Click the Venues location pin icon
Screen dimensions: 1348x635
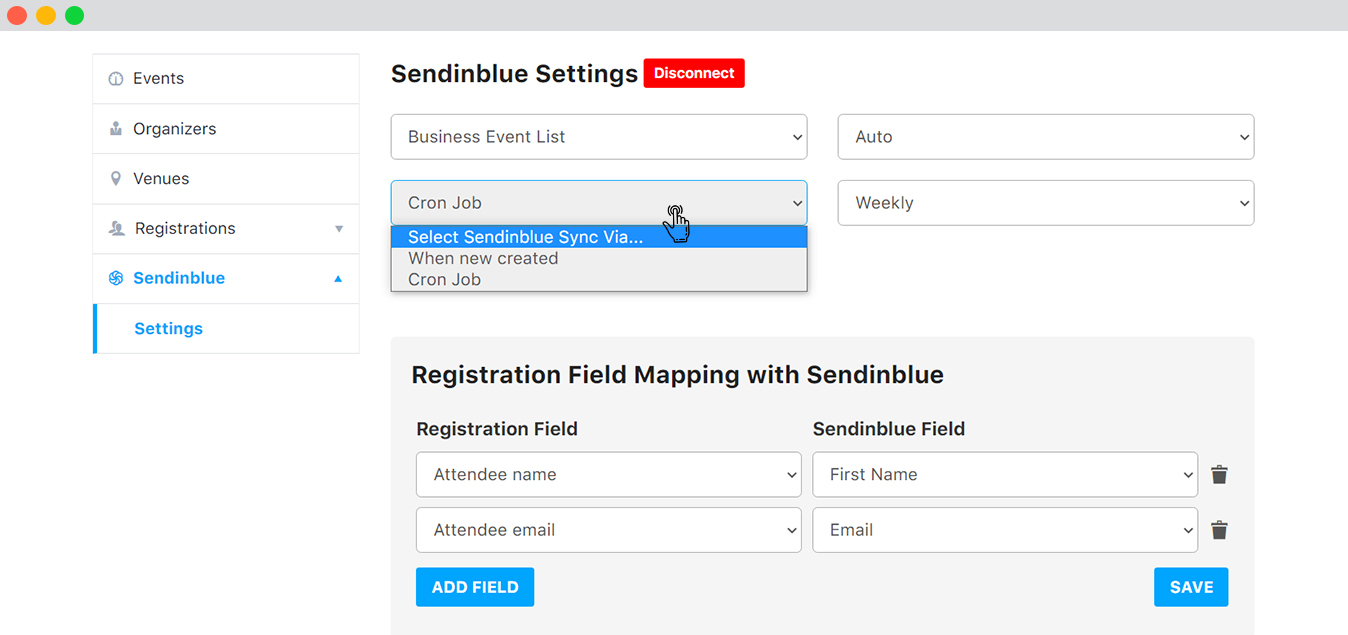(x=116, y=179)
